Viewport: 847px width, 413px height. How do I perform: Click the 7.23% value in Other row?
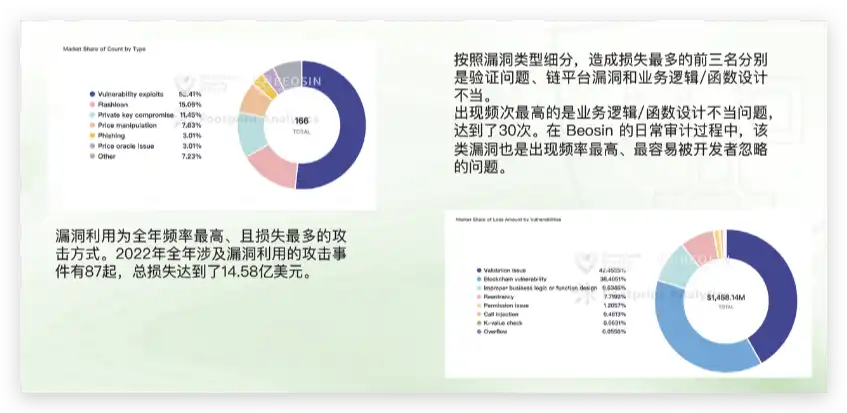tap(192, 156)
